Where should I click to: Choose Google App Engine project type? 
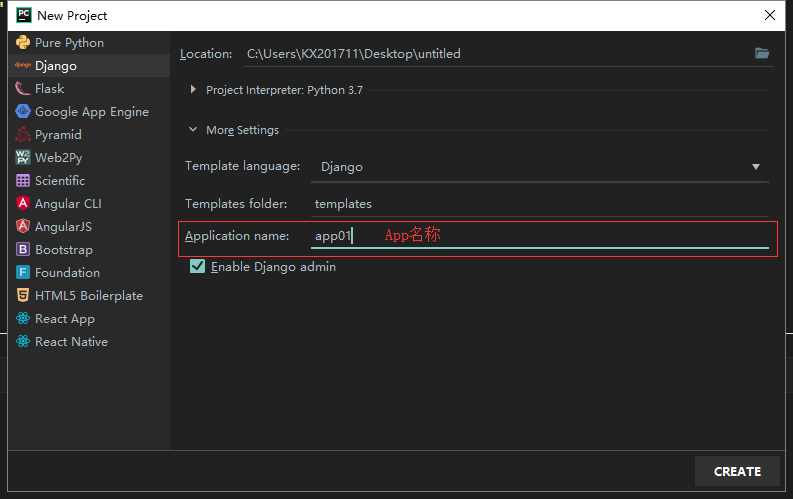(x=89, y=111)
